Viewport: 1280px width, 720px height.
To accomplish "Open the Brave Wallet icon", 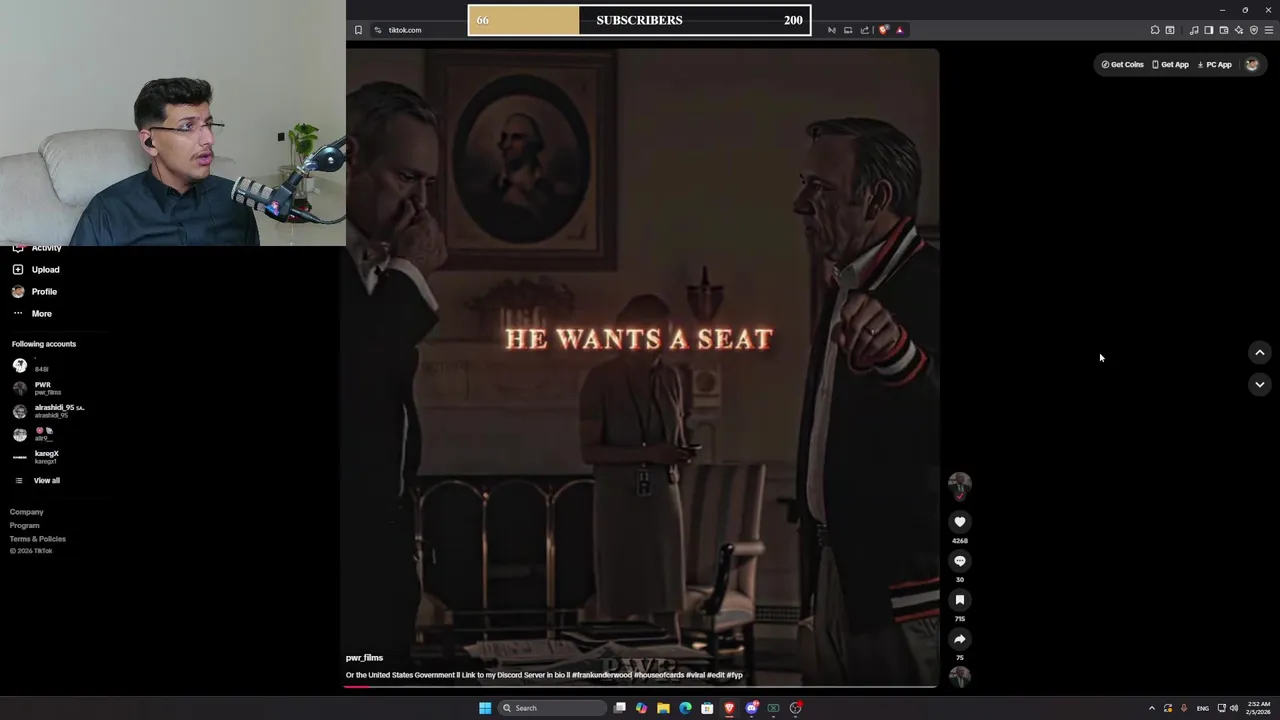I will (1224, 30).
